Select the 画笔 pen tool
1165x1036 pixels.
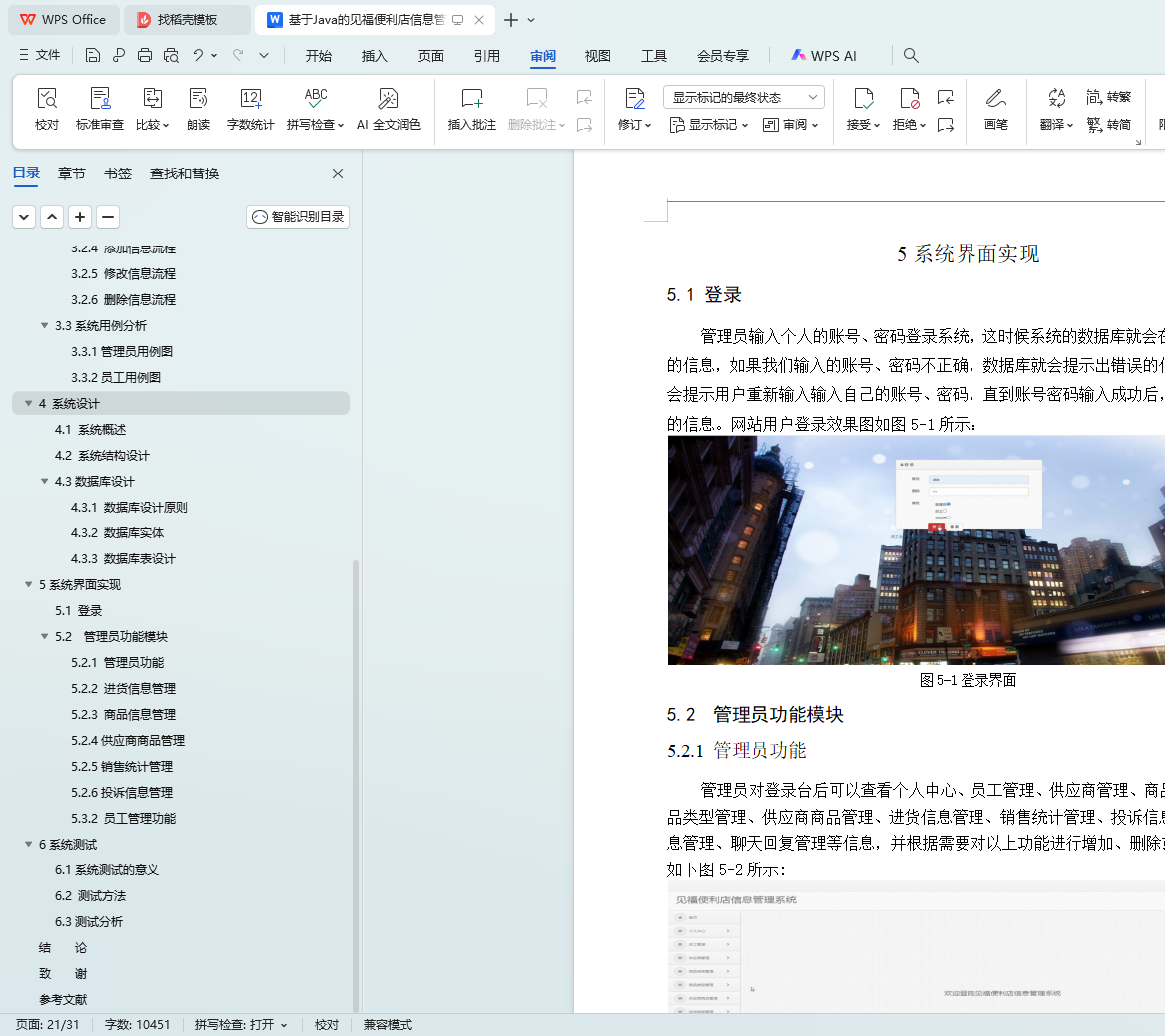[x=995, y=108]
